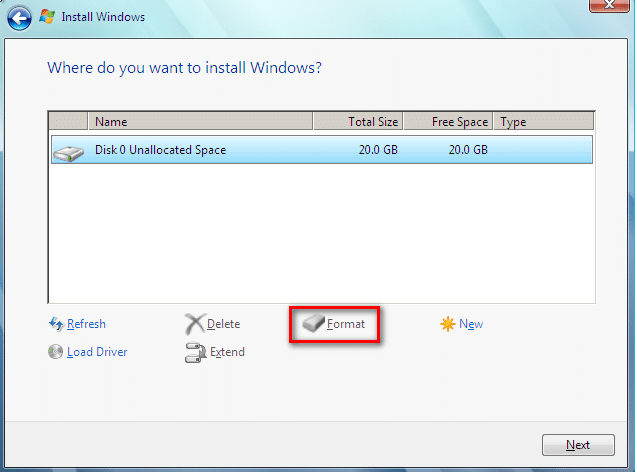
Task: Click the Refresh link
Action: [x=86, y=324]
